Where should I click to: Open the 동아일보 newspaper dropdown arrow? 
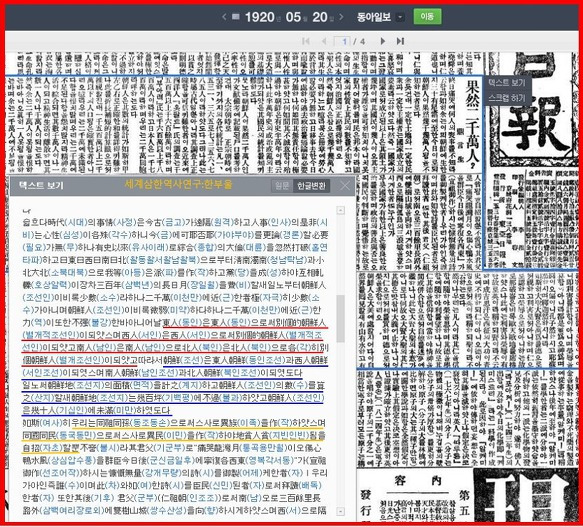point(400,17)
